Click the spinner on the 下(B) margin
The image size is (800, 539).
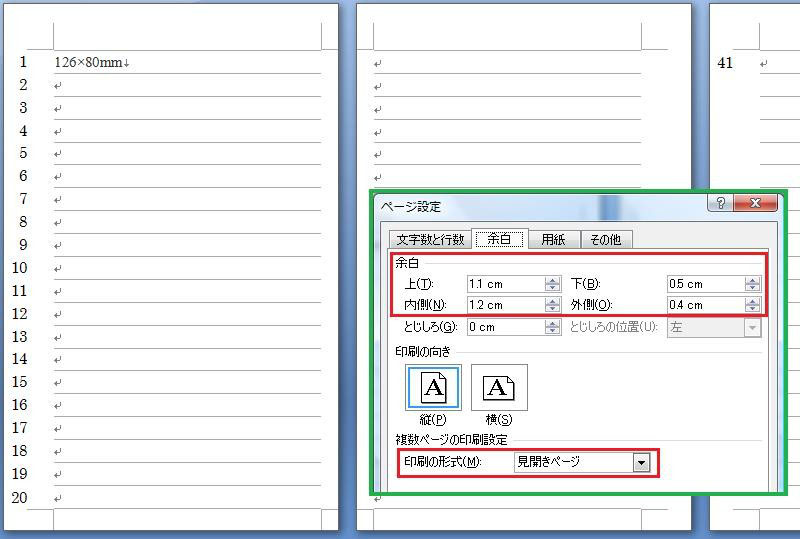pos(753,284)
